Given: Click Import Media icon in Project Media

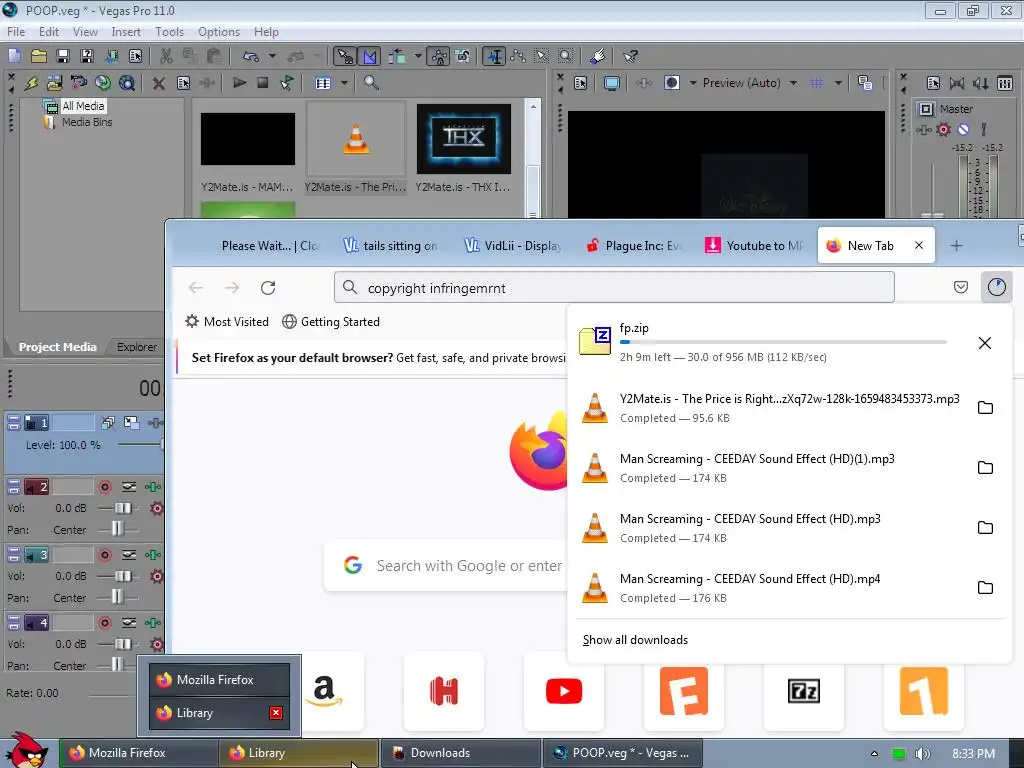Looking at the screenshot, I should [54, 83].
